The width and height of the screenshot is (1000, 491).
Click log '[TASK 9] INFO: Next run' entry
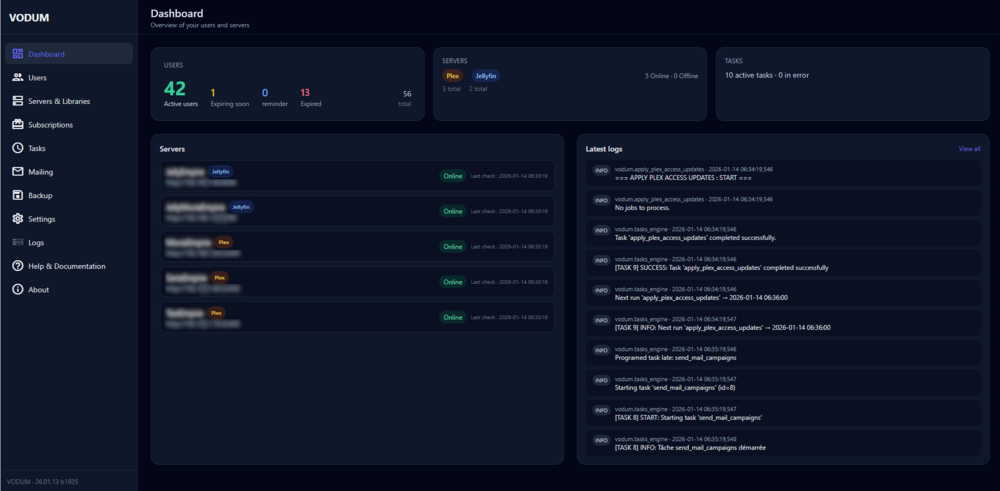point(723,328)
